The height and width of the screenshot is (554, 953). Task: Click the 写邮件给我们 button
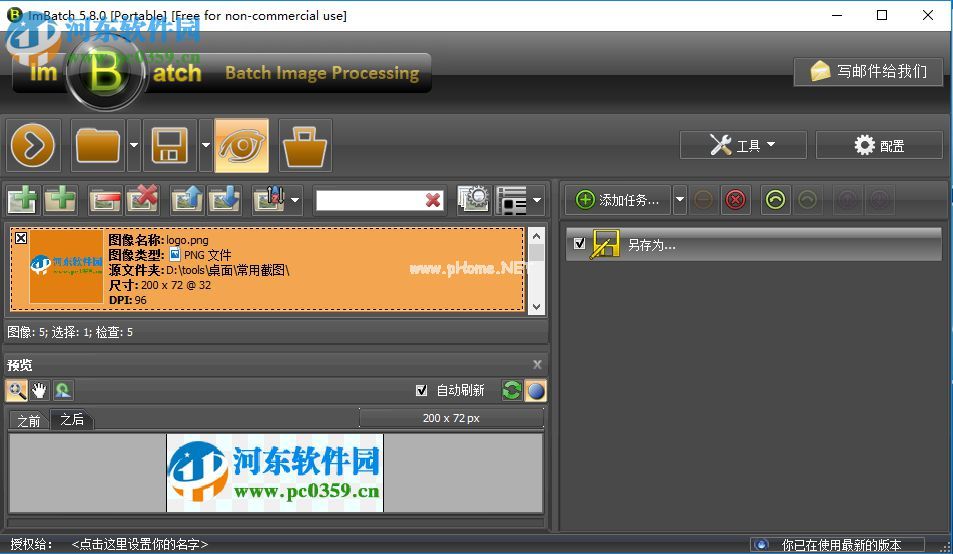click(868, 71)
